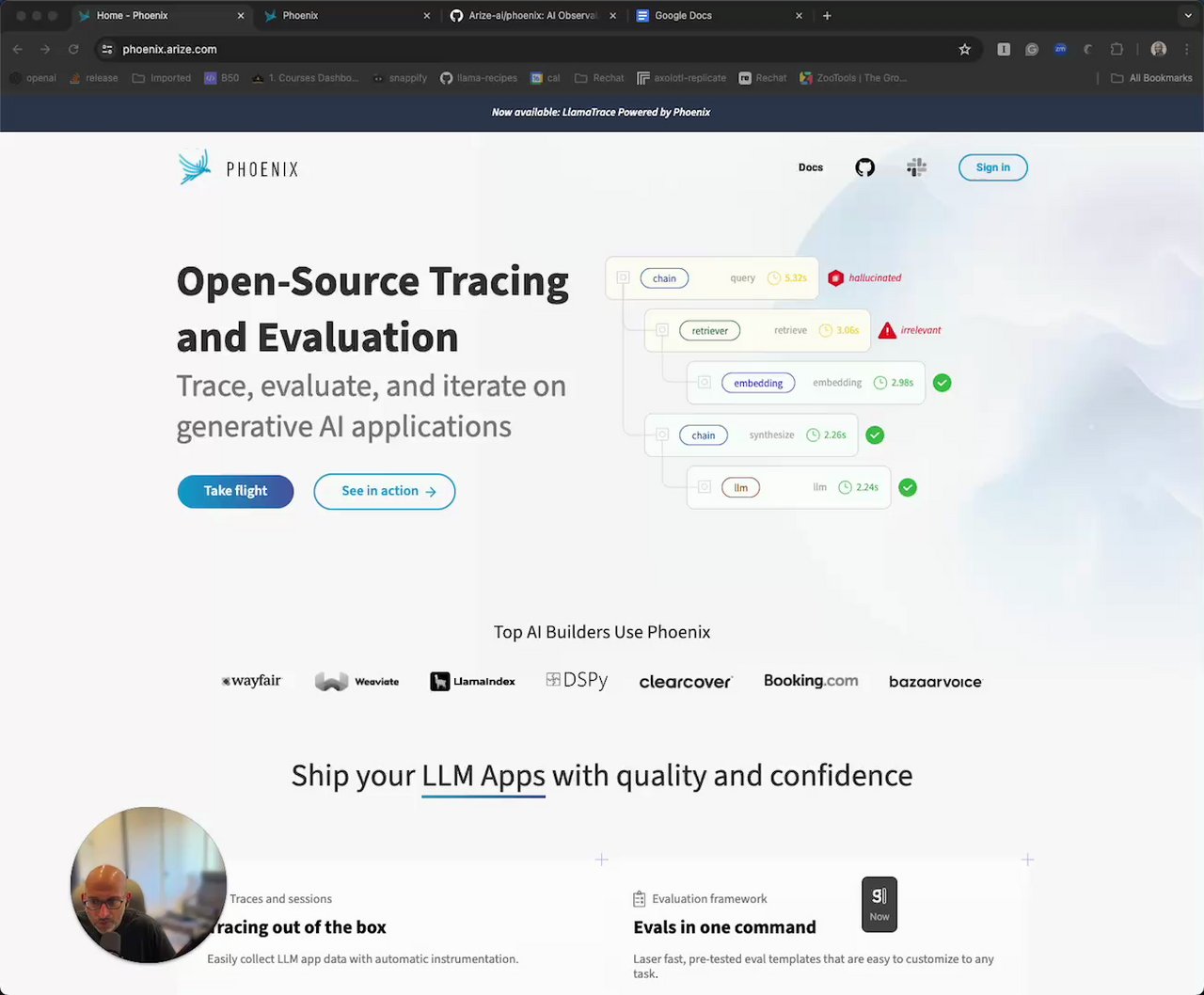1204x995 pixels.
Task: Click the floating "Now" badge widget
Action: pos(879,905)
